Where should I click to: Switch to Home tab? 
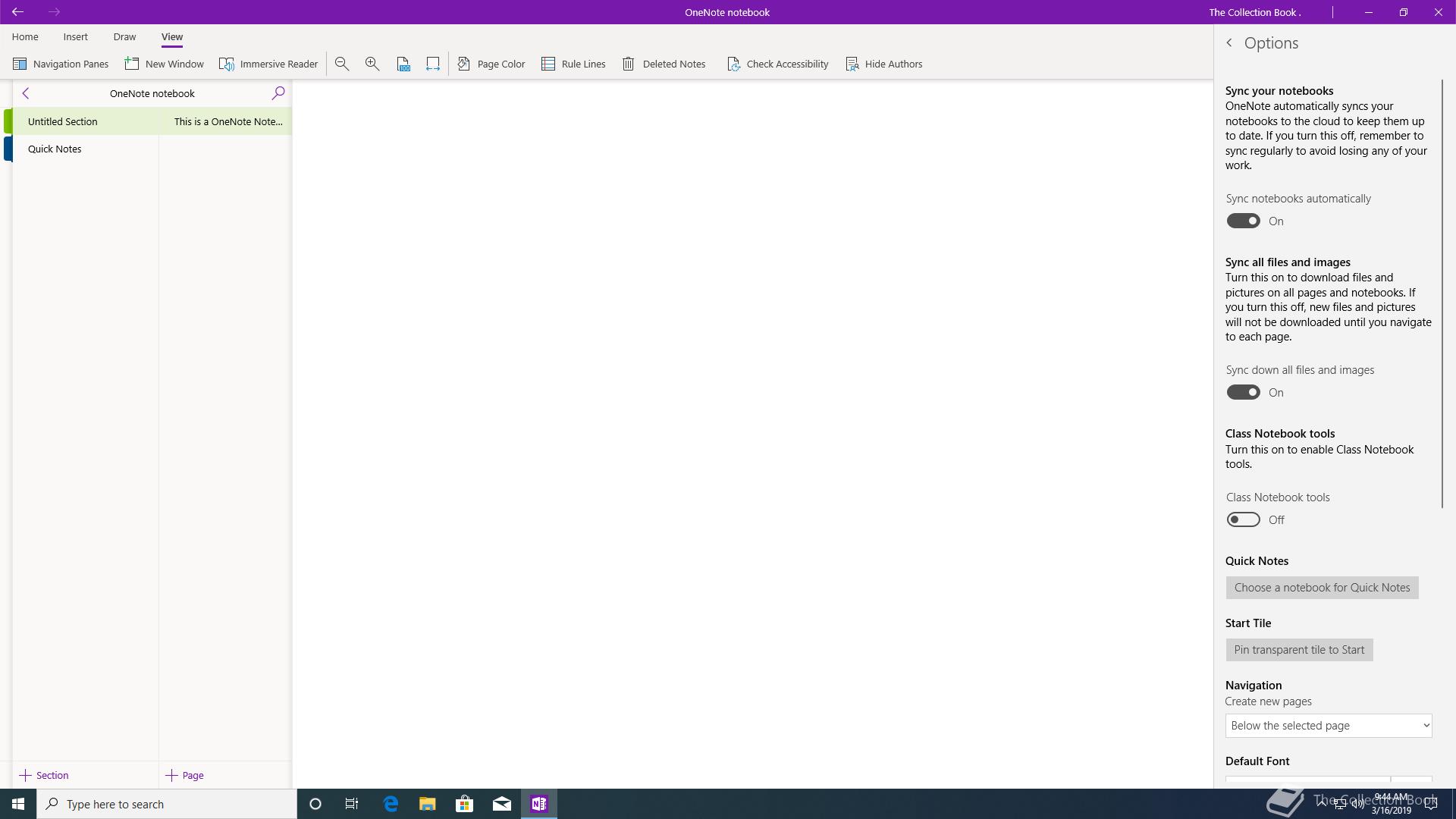point(25,36)
